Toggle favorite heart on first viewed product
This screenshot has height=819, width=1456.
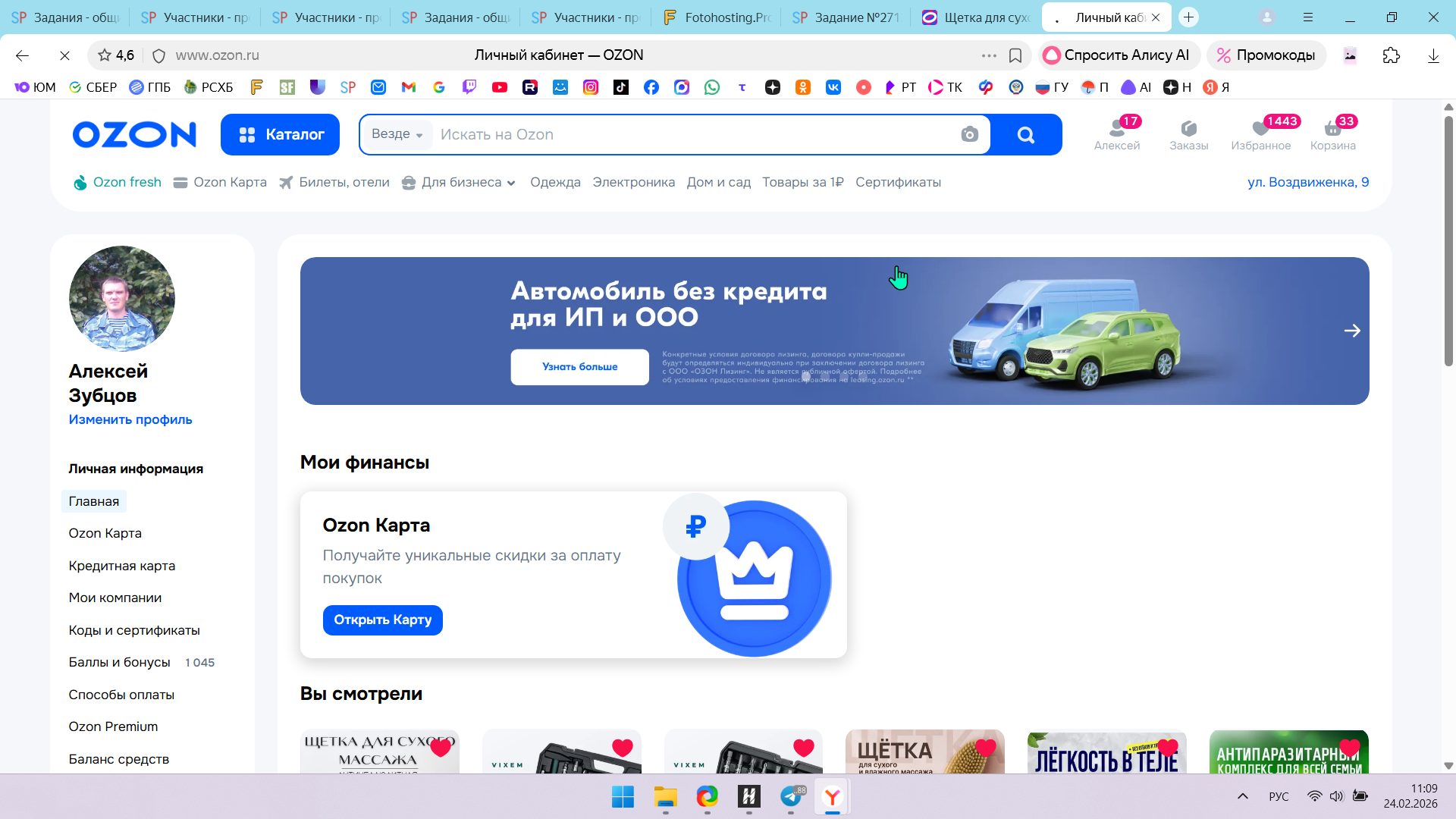click(441, 748)
